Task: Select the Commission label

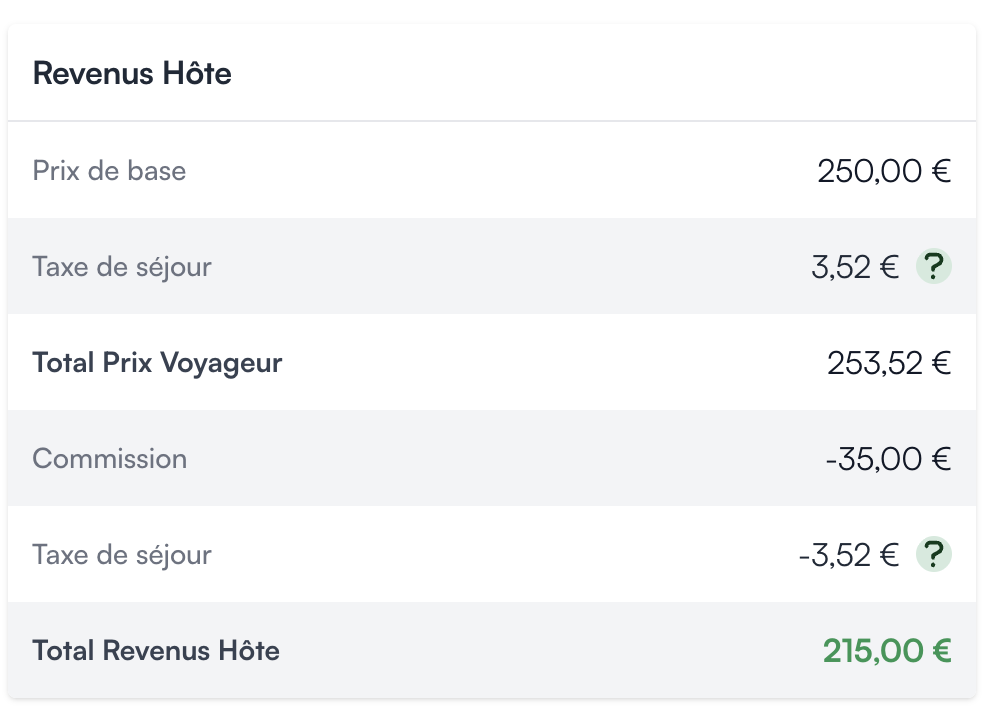Action: click(x=110, y=459)
